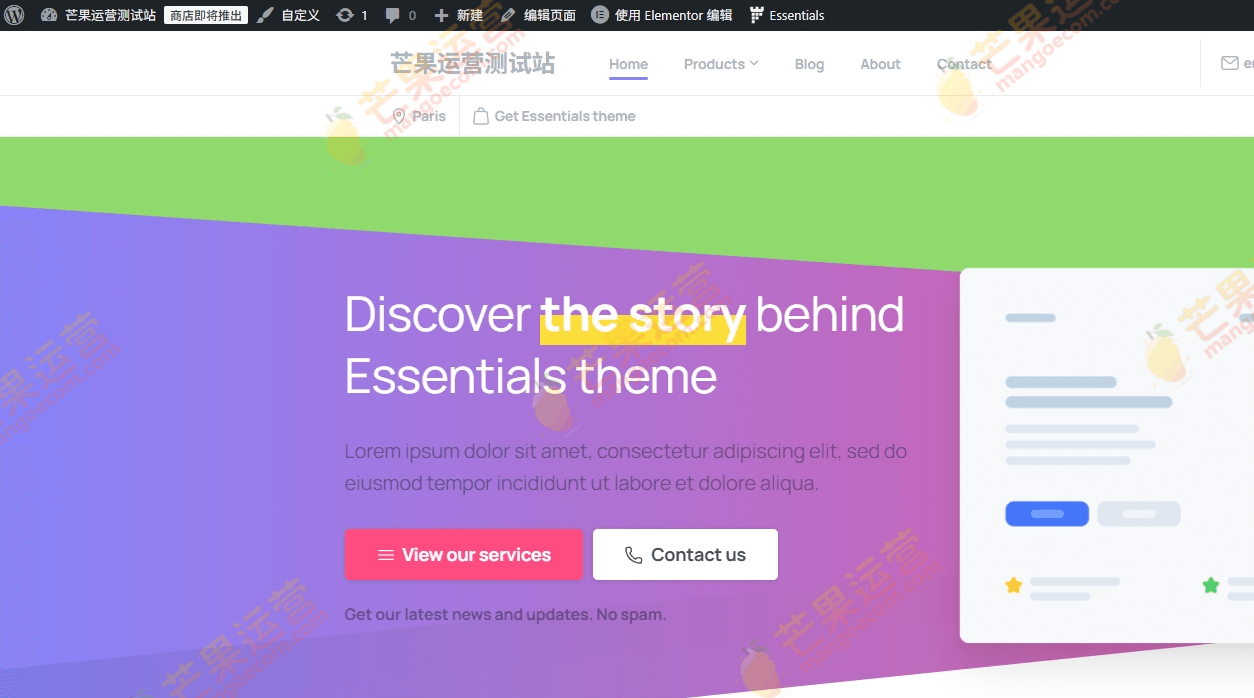Open the customize brush icon
Image resolution: width=1254 pixels, height=698 pixels.
(x=265, y=15)
